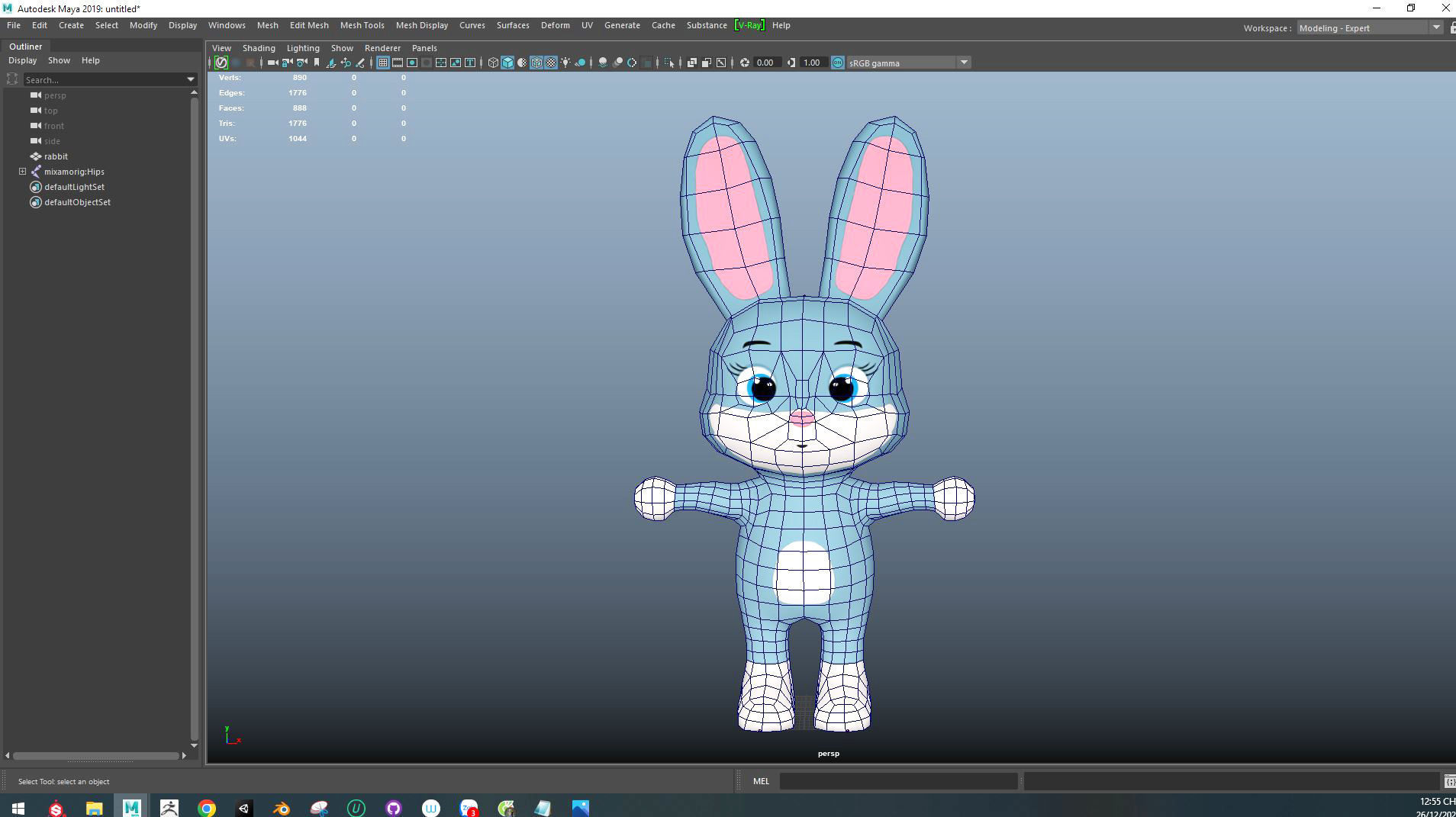The image size is (1456, 817).
Task: Toggle Screen Space Ambient Occlusion icon
Action: click(603, 63)
